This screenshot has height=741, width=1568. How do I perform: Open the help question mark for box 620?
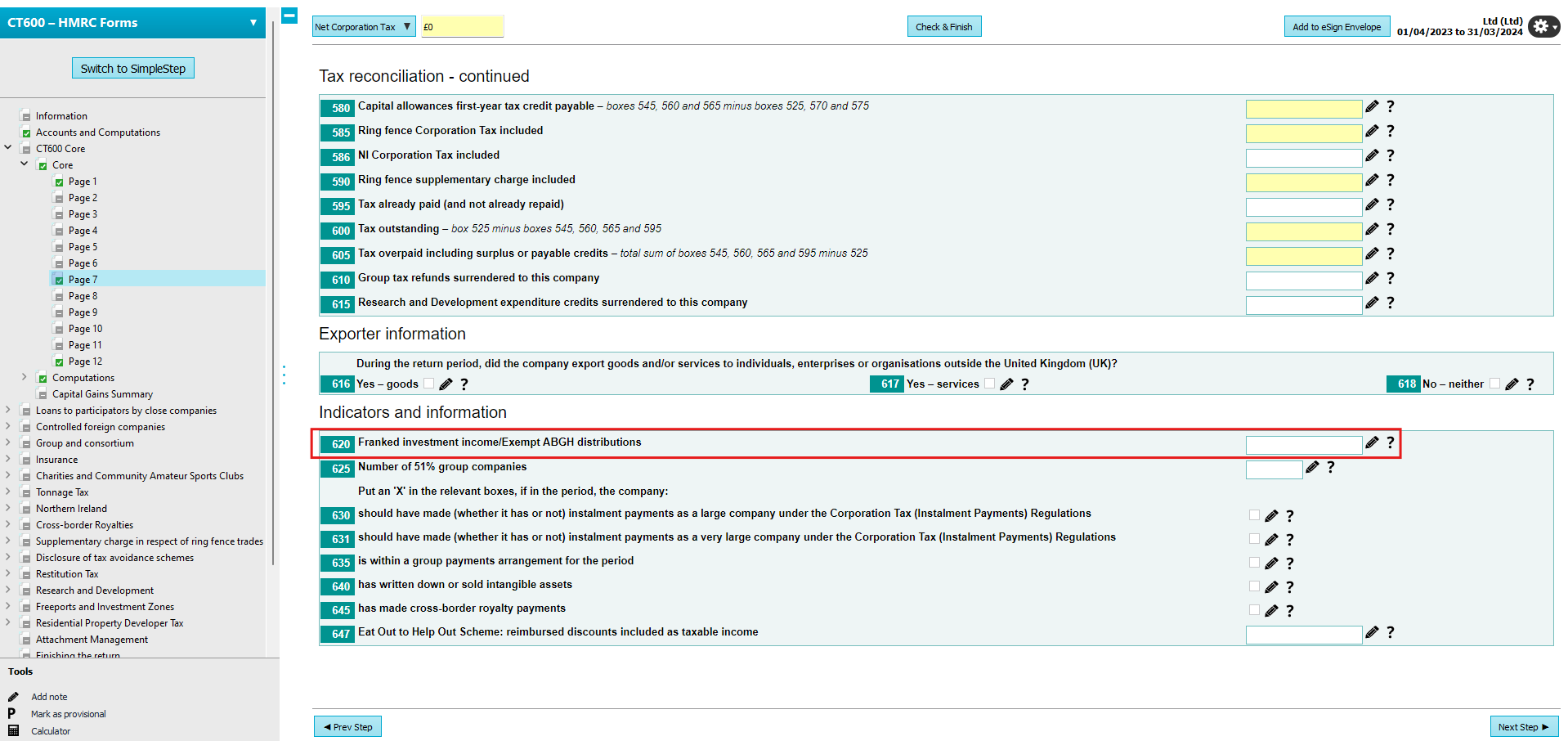pos(1390,442)
